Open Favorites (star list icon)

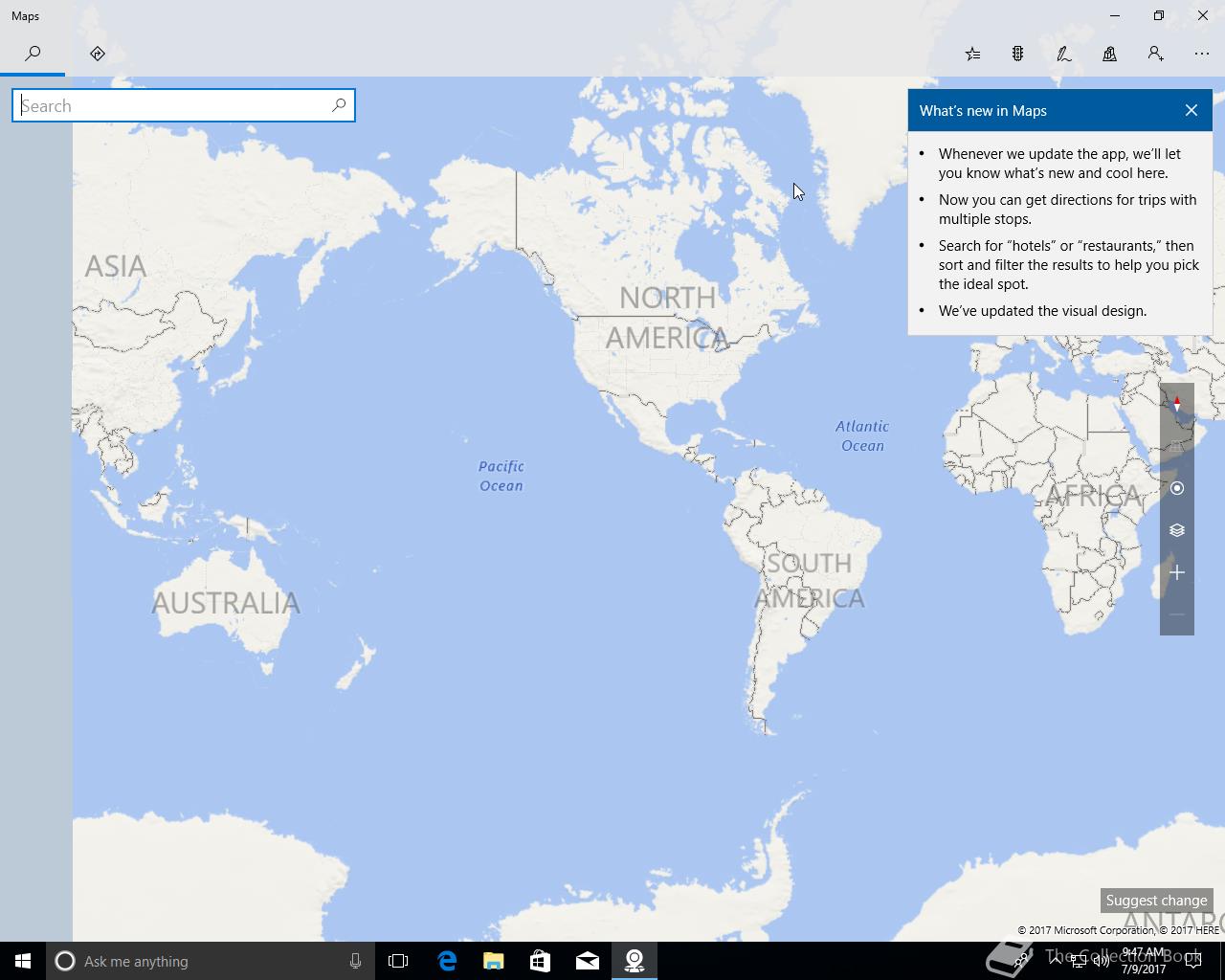click(972, 54)
